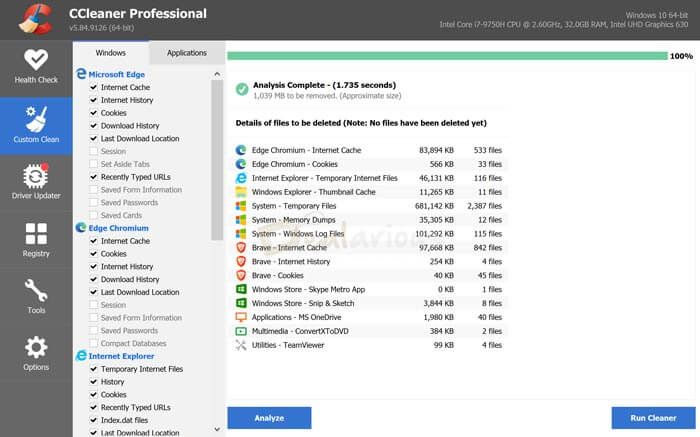Open the Health Check section
This screenshot has height=437, width=700.
coord(36,67)
